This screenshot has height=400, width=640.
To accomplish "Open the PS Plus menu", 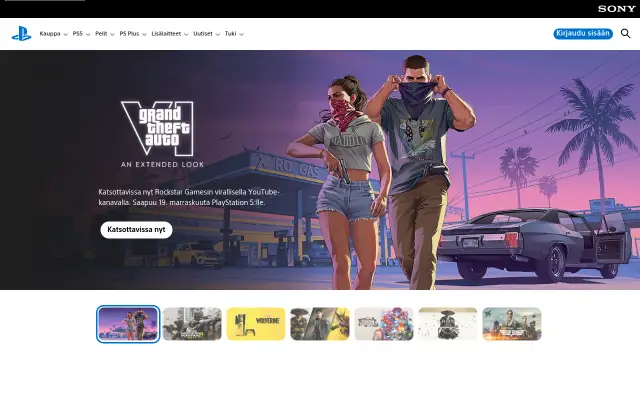I will 133,34.
